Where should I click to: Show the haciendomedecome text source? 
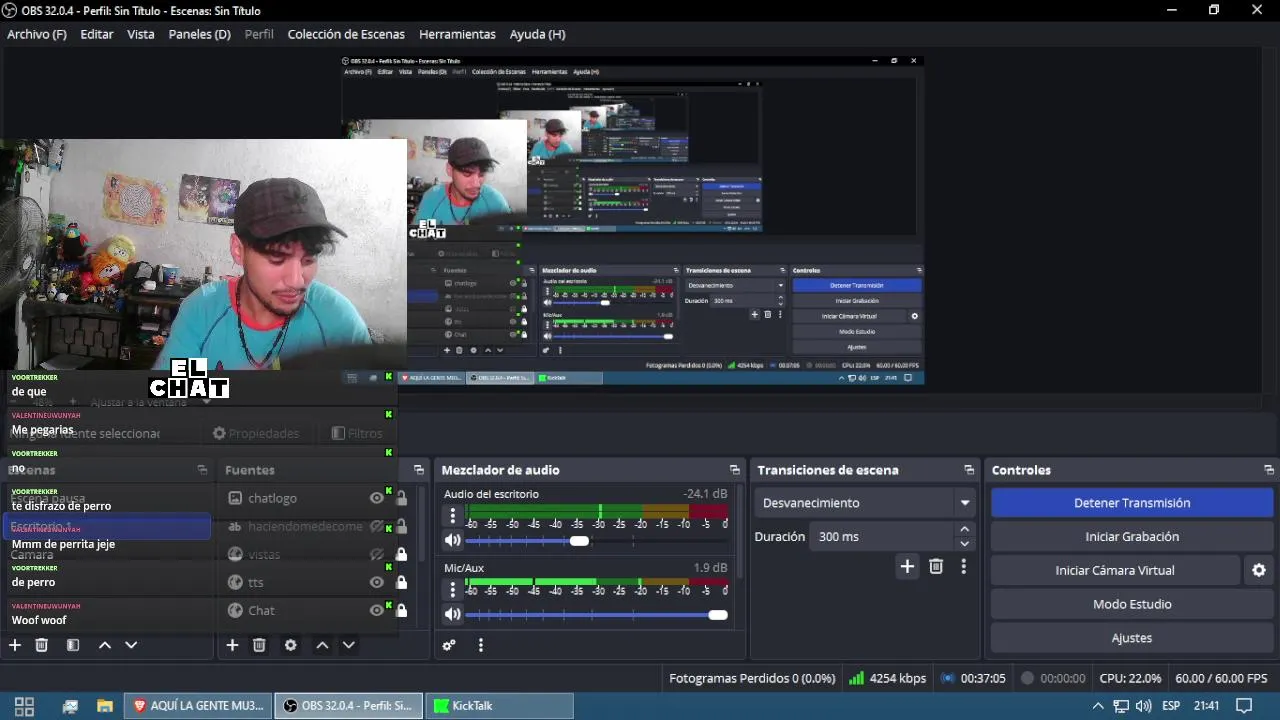point(377,526)
